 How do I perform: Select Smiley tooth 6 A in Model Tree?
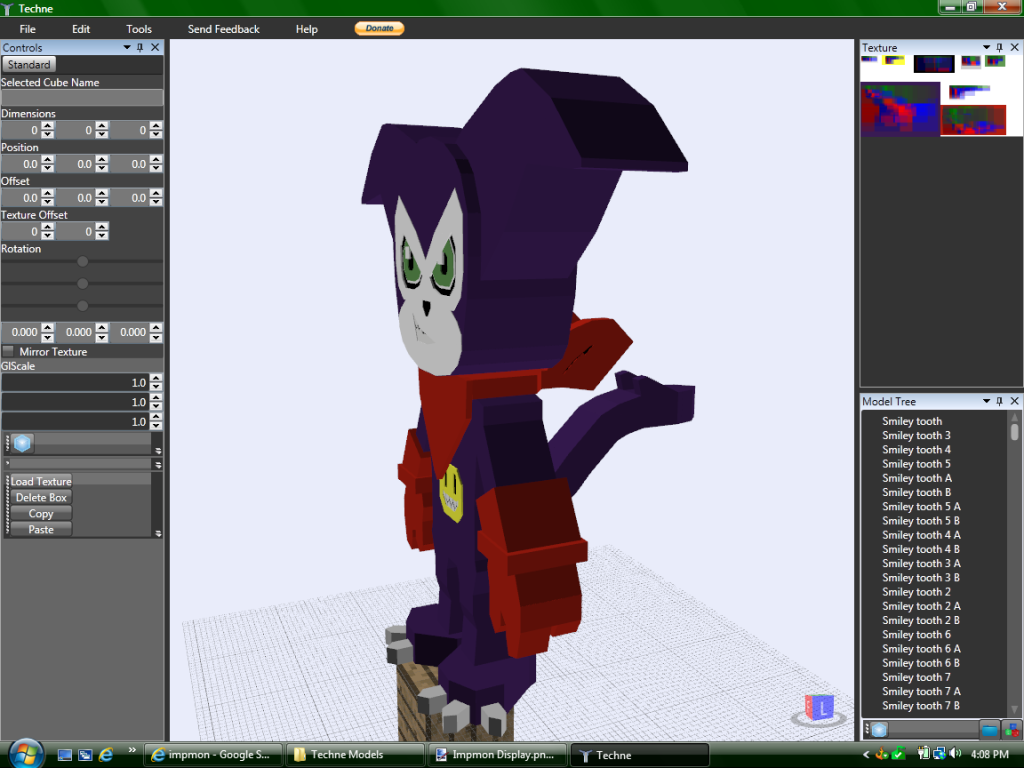coord(921,648)
